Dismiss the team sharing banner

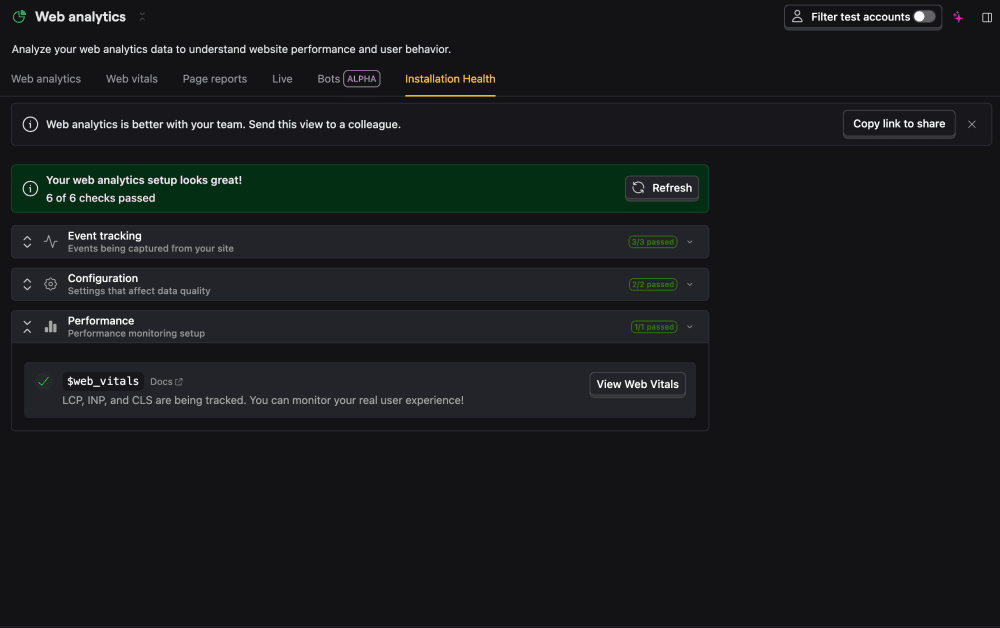pyautogui.click(x=971, y=124)
